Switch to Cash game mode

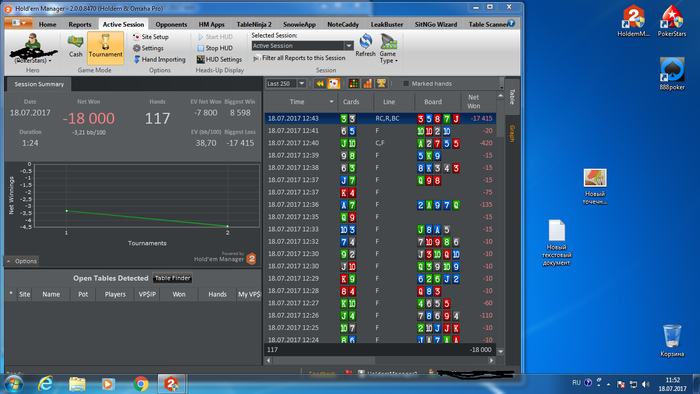tap(75, 47)
